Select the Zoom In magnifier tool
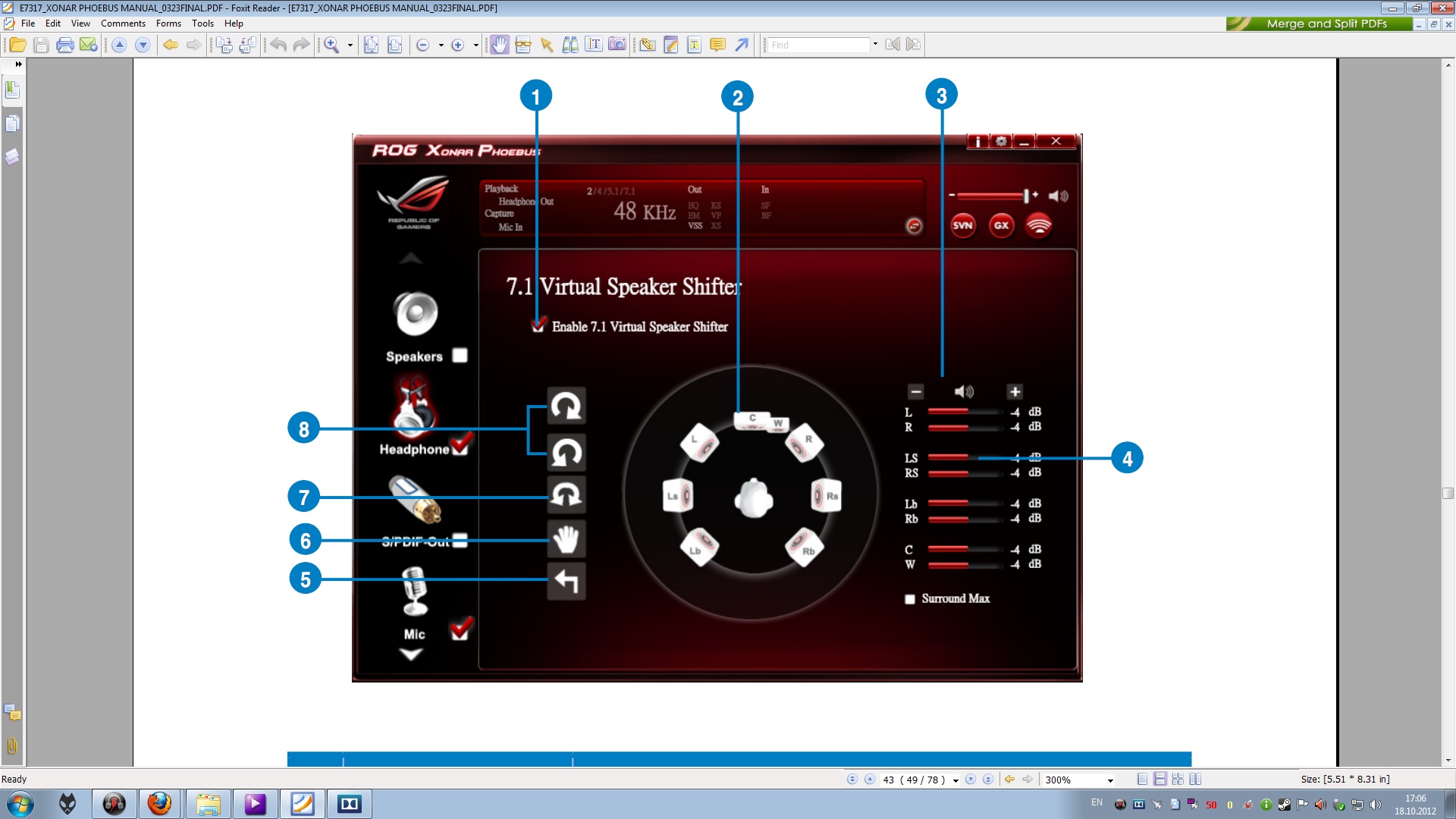1456x819 pixels. tap(331, 45)
